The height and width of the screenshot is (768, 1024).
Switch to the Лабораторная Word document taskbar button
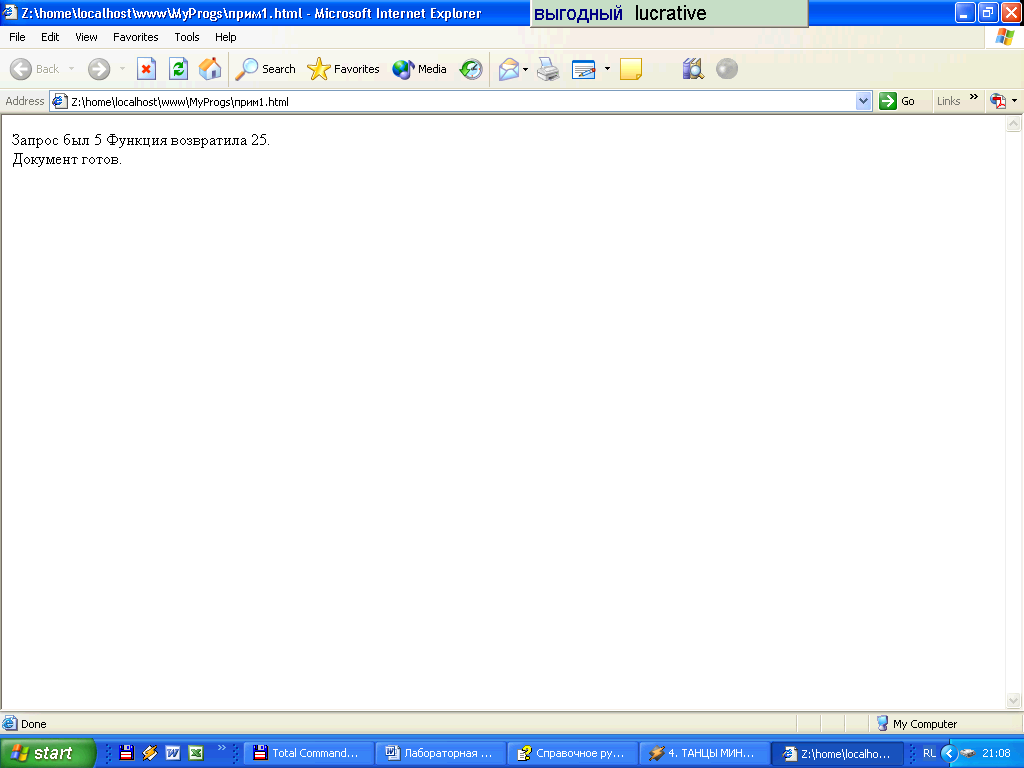coord(441,754)
